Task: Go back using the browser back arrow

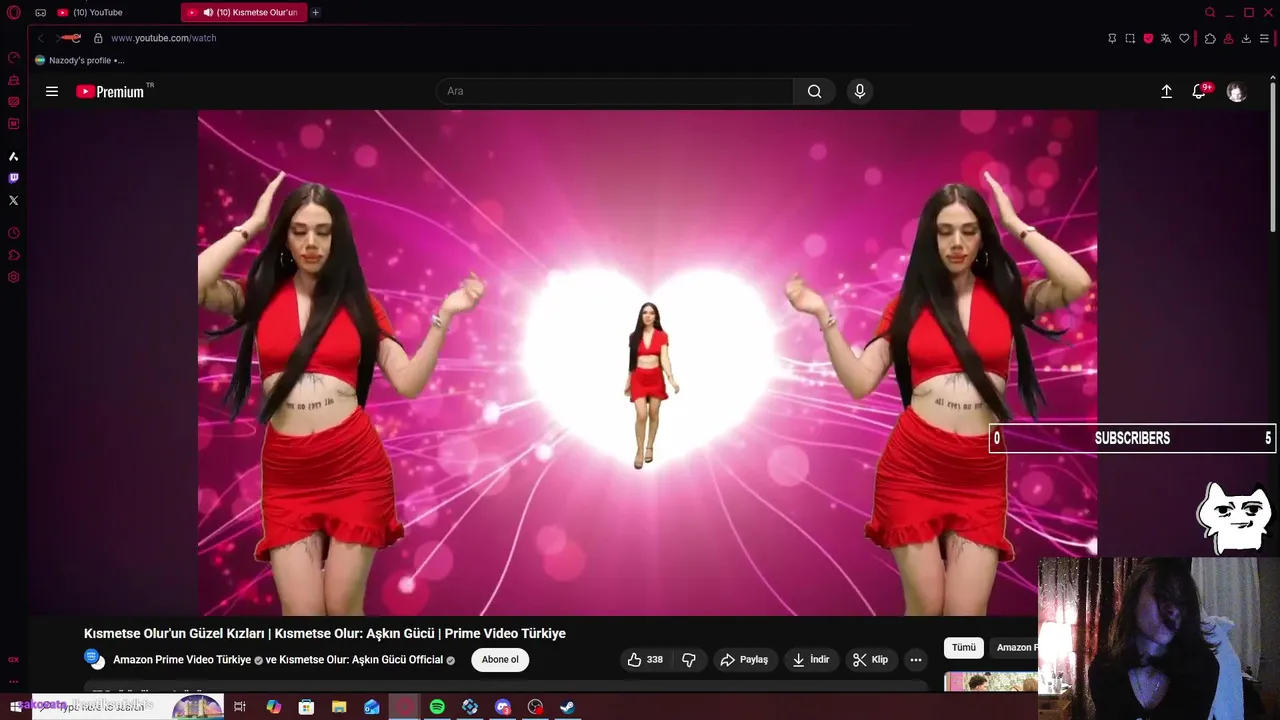Action: [x=40, y=38]
